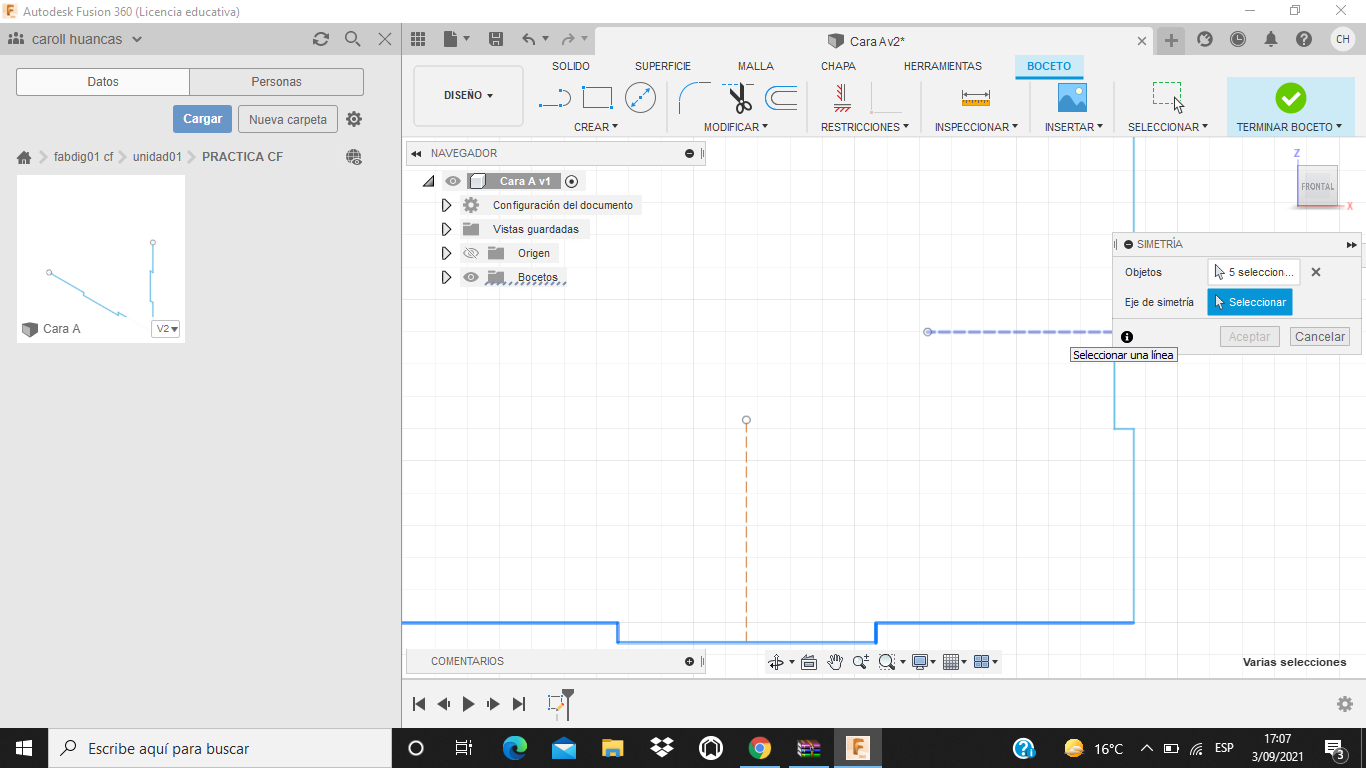1366x768 pixels.
Task: Select the Offset tool icon
Action: click(x=781, y=98)
